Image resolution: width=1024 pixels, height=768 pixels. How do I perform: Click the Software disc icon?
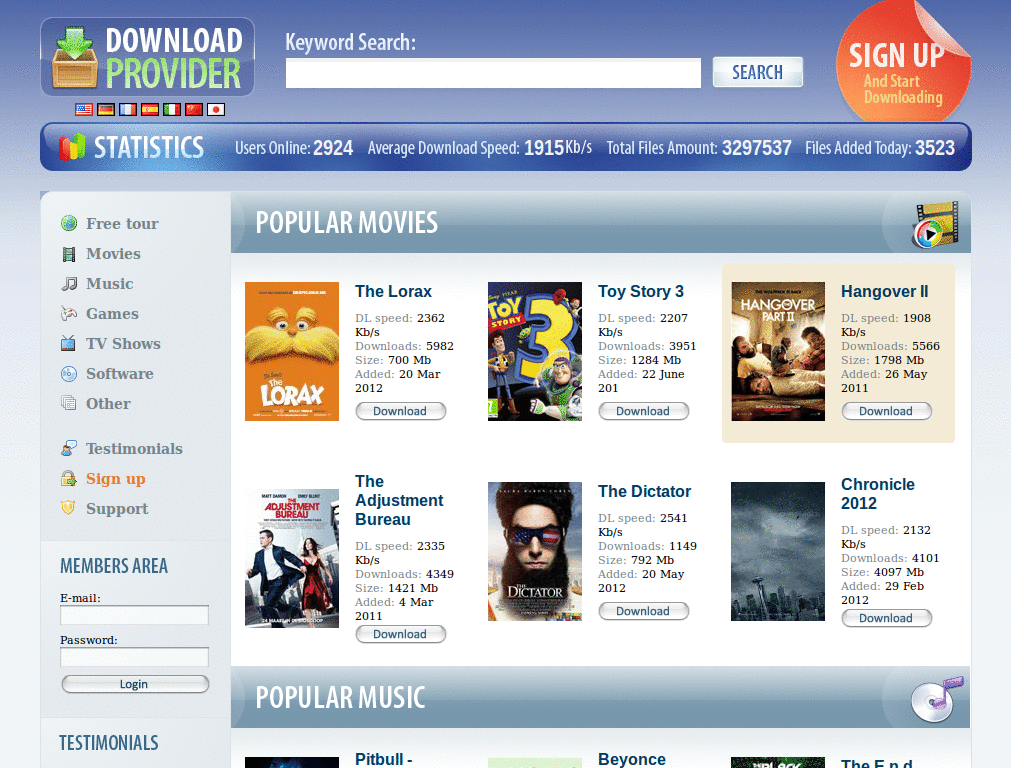pyautogui.click(x=69, y=374)
